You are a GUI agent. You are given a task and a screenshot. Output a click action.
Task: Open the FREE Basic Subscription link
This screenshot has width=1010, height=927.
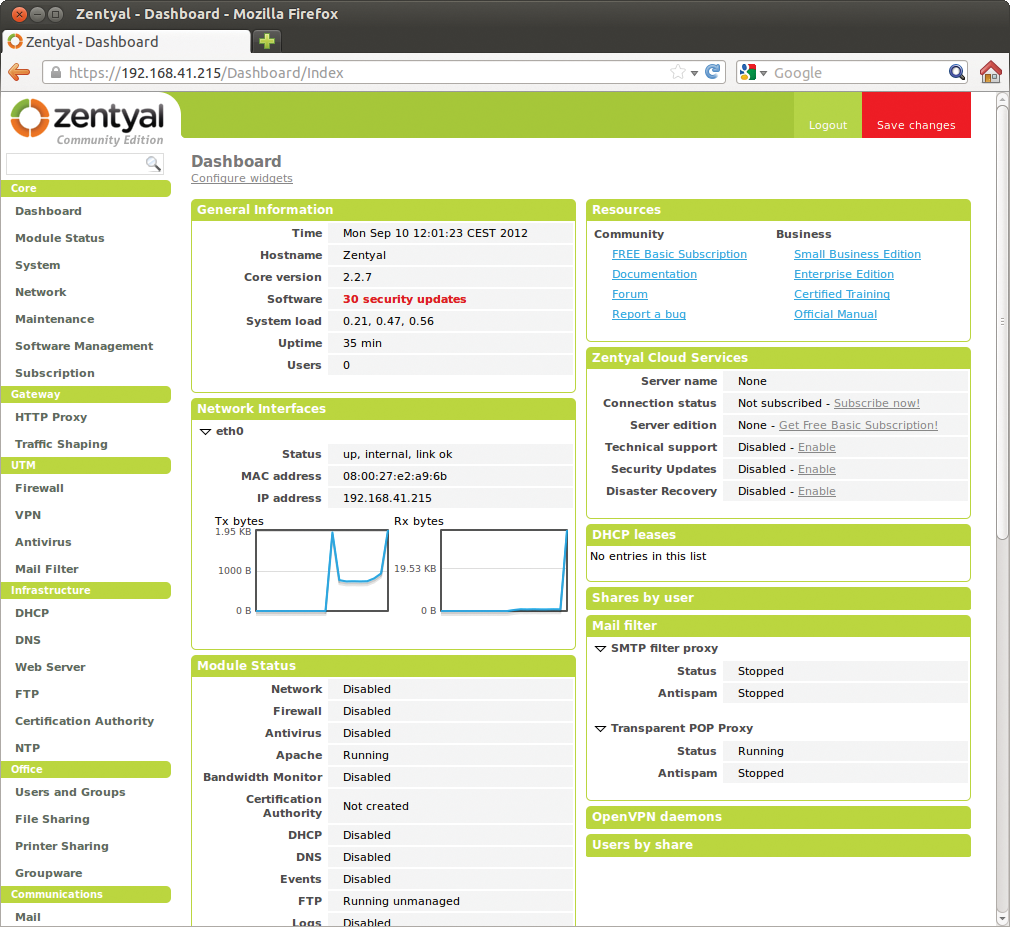click(x=680, y=254)
